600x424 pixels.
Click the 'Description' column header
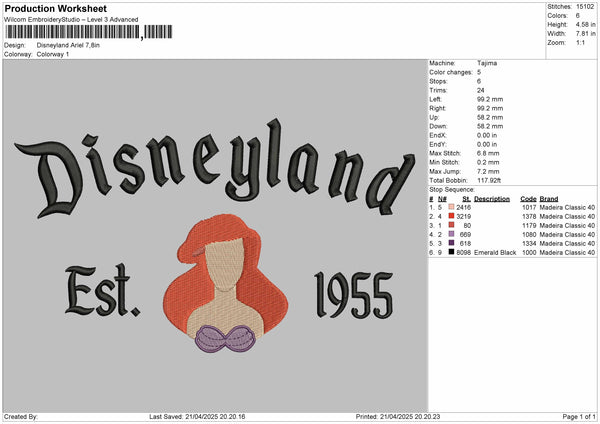[492, 199]
